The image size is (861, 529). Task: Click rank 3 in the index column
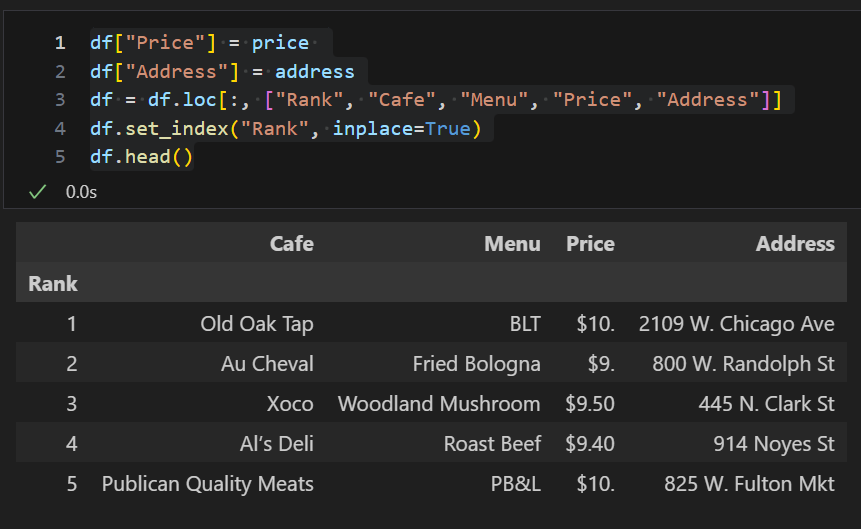coord(71,404)
